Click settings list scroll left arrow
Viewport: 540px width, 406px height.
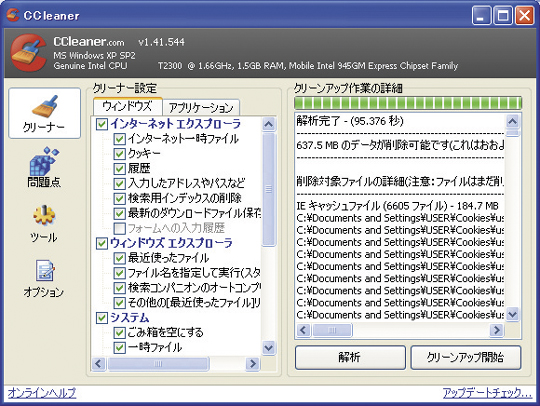[99, 364]
